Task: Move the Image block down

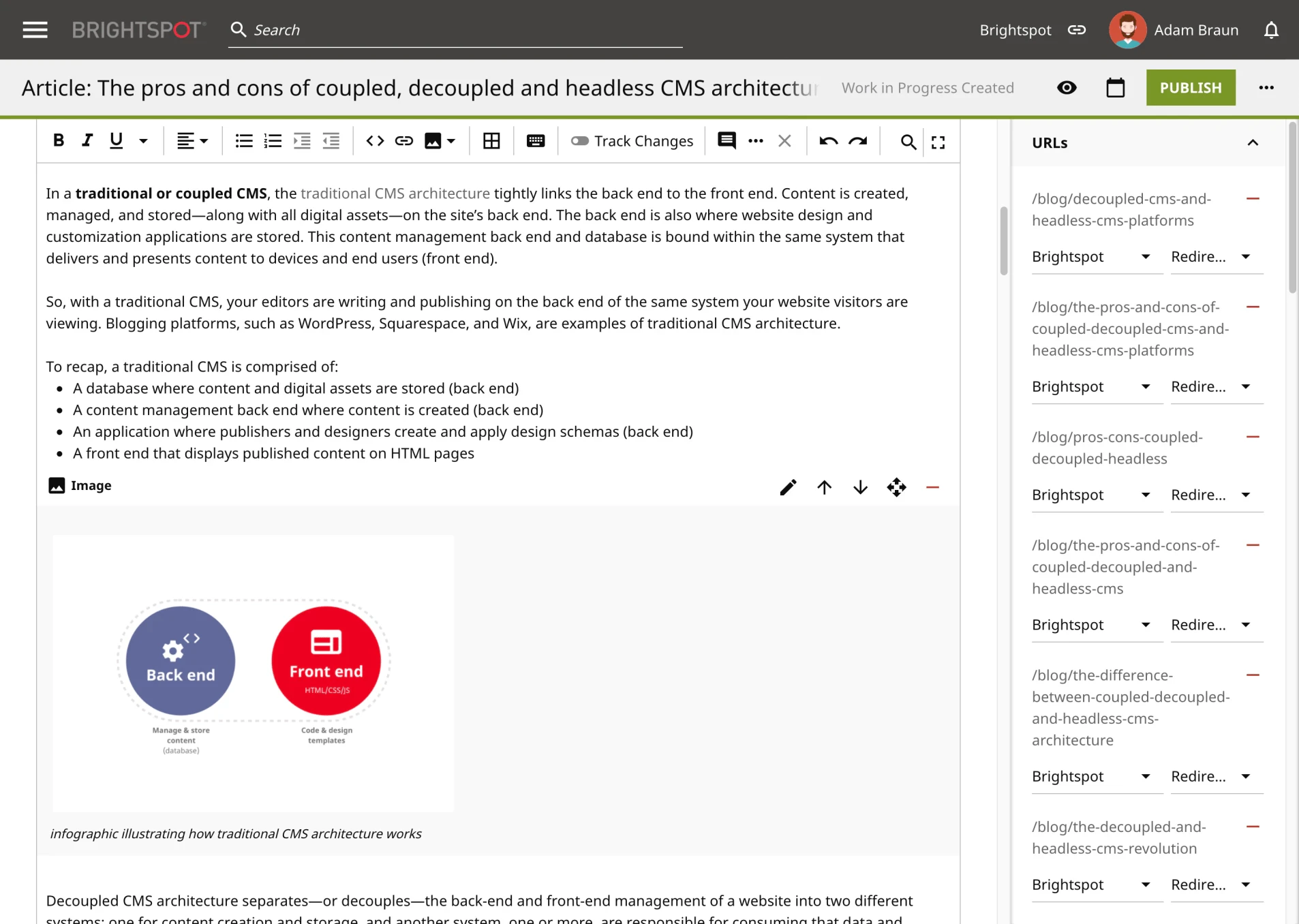Action: click(860, 487)
